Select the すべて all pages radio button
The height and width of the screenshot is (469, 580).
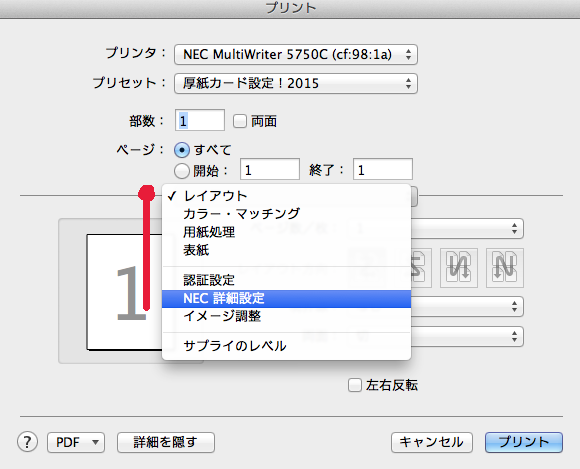(182, 150)
